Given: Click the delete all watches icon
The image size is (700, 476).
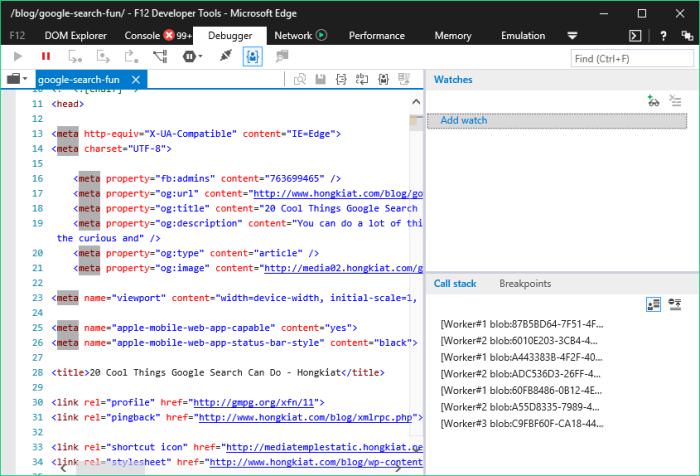Looking at the screenshot, I should tap(675, 101).
